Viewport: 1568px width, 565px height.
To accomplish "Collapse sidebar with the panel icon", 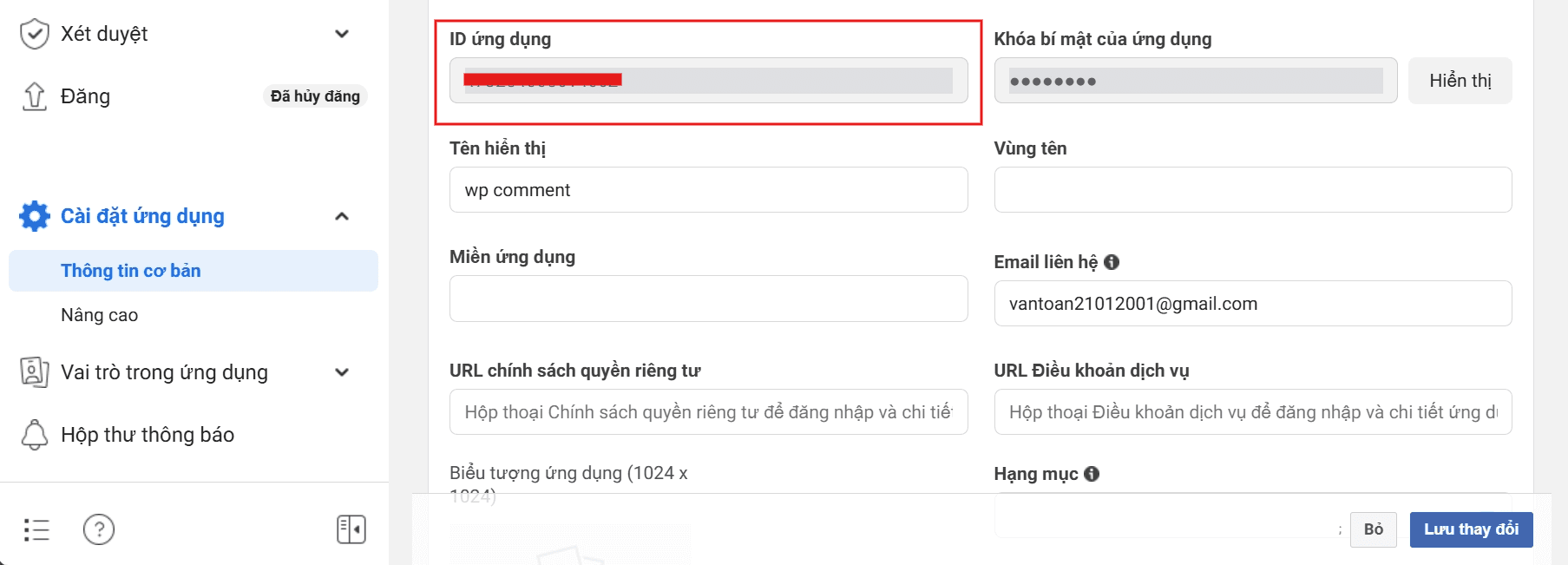I will pos(351,529).
